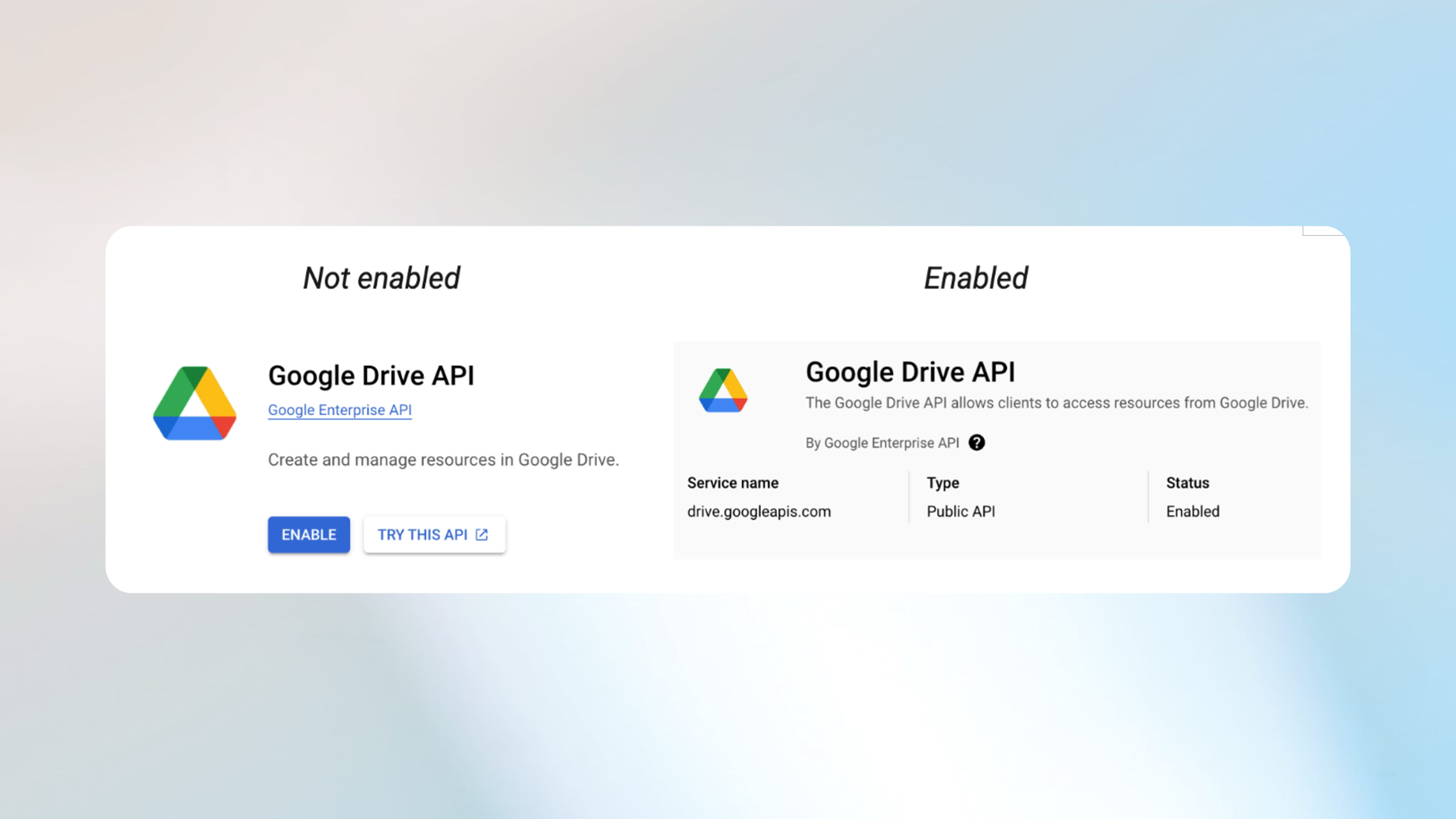The width and height of the screenshot is (1456, 819).
Task: Click the Enabled status indicator
Action: 1192,511
